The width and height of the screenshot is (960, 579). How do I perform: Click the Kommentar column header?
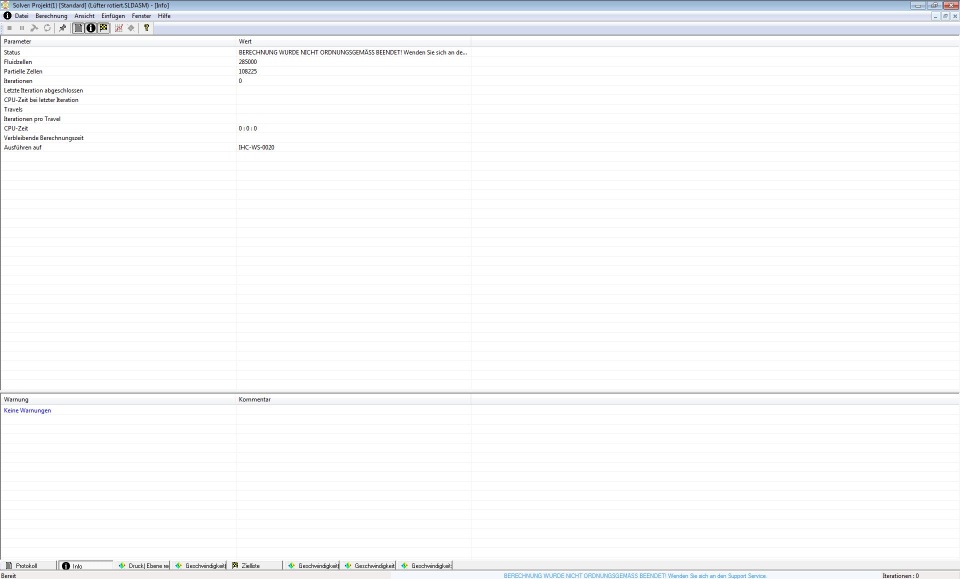click(354, 400)
